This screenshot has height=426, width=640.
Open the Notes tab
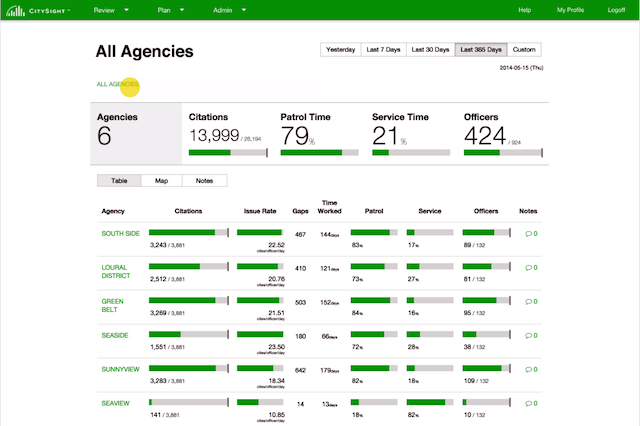pos(204,181)
